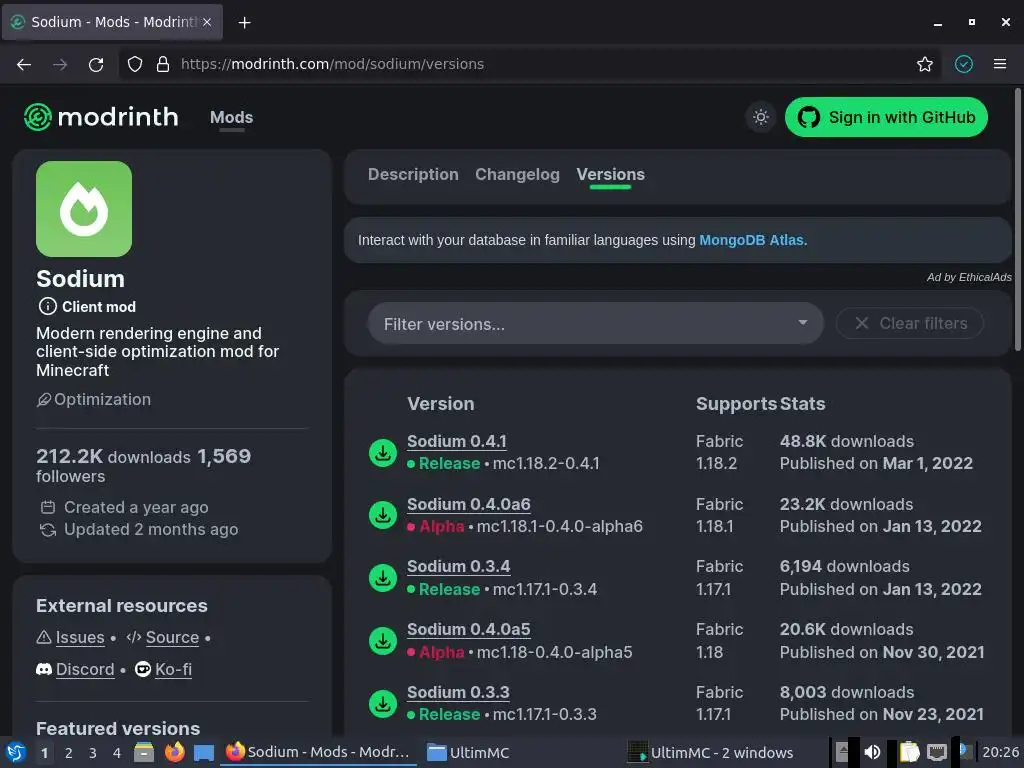
Task: Close the Sodium Modrinth tab
Action: tap(207, 22)
